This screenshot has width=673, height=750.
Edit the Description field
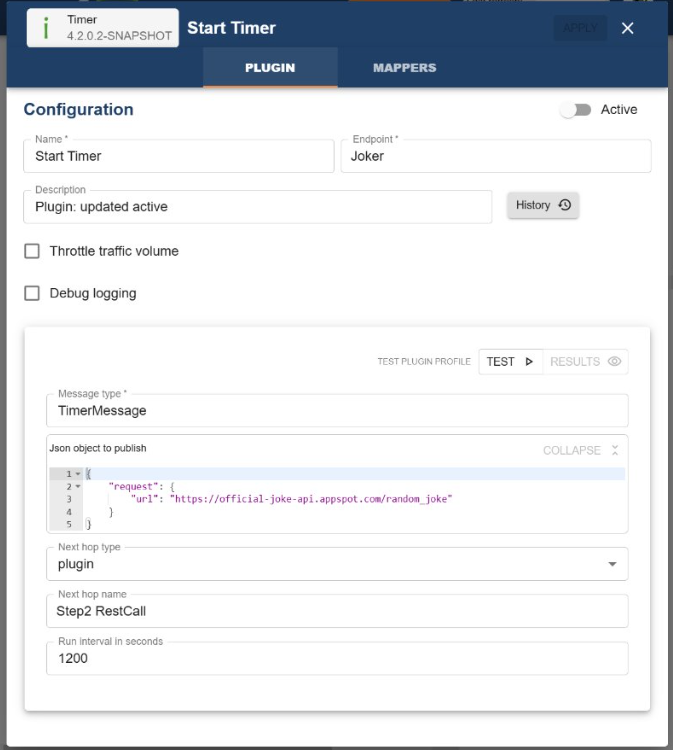[x=258, y=207]
